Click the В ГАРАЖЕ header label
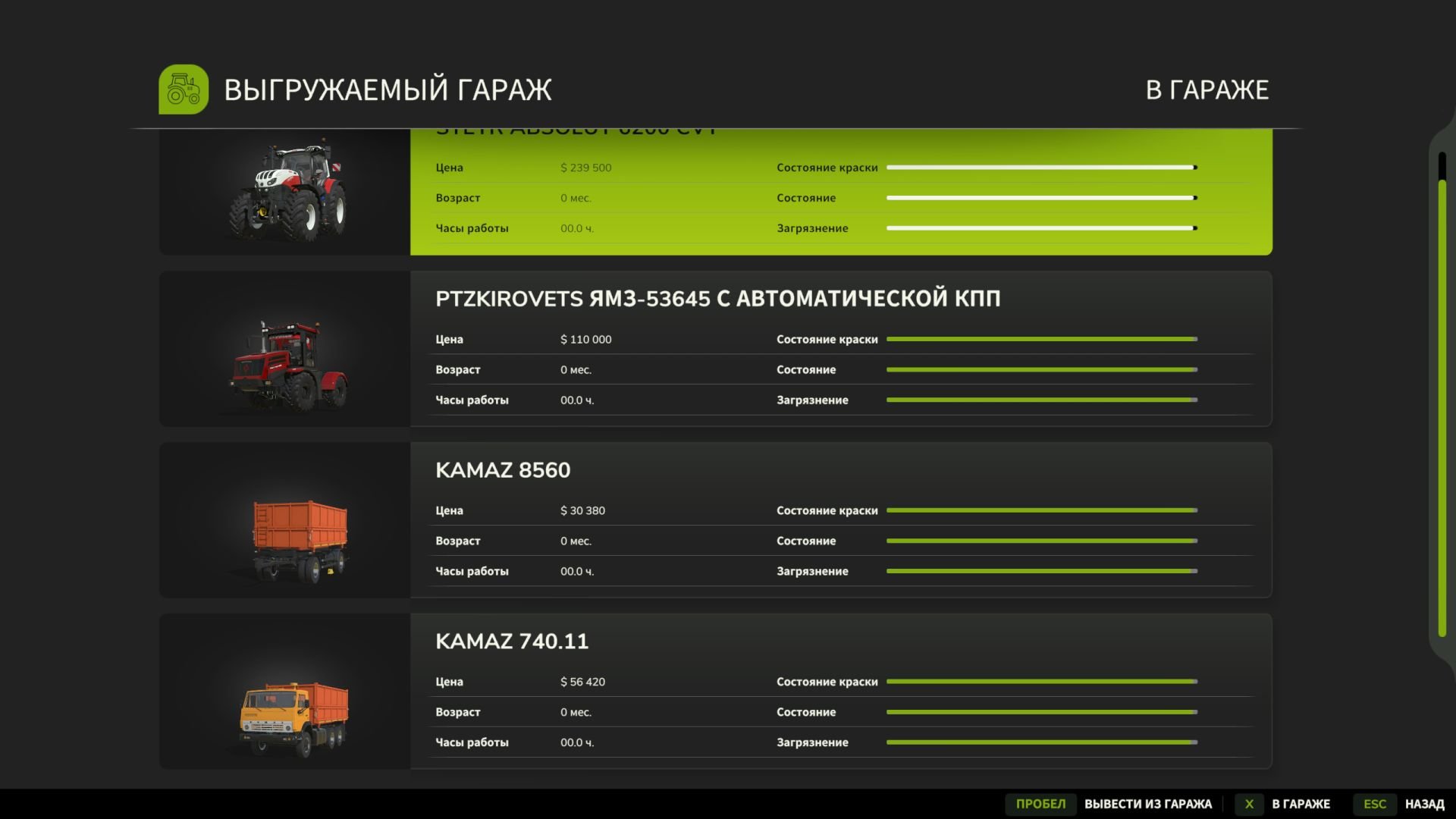This screenshot has width=1456, height=819. pos(1207,89)
